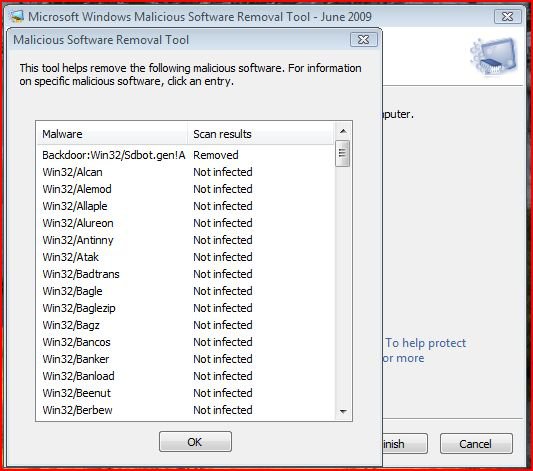Click the malware list scrollbar thumb
The image size is (533, 471).
[x=343, y=153]
